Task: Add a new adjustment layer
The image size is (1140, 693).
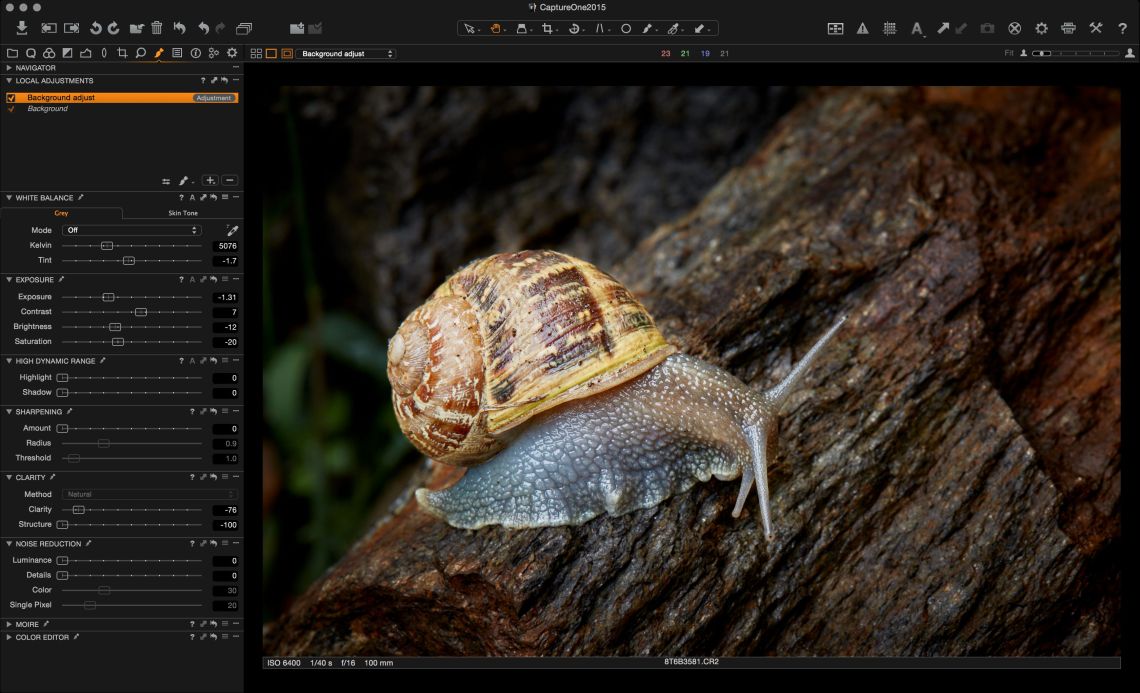Action: tap(209, 181)
